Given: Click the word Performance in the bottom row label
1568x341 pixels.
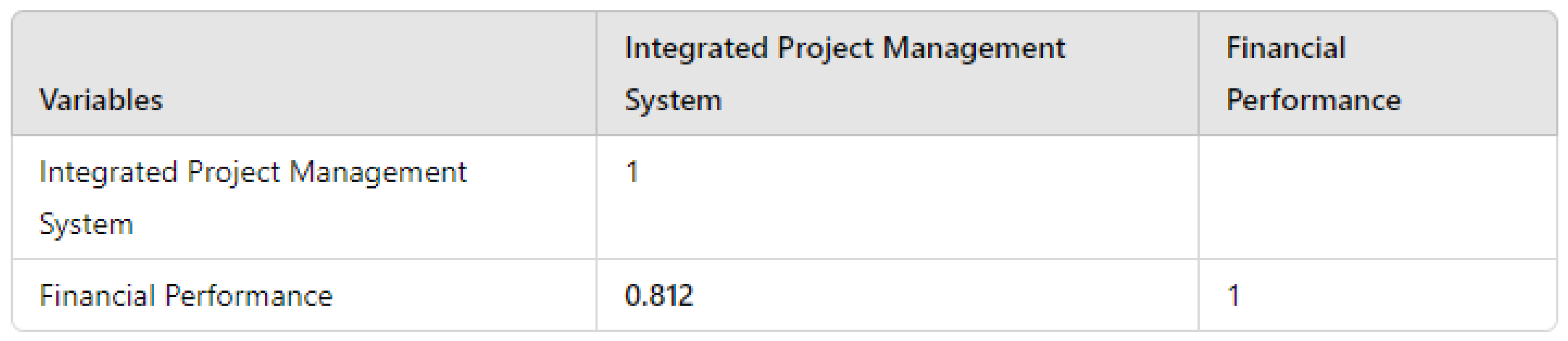Looking at the screenshot, I should [249, 296].
